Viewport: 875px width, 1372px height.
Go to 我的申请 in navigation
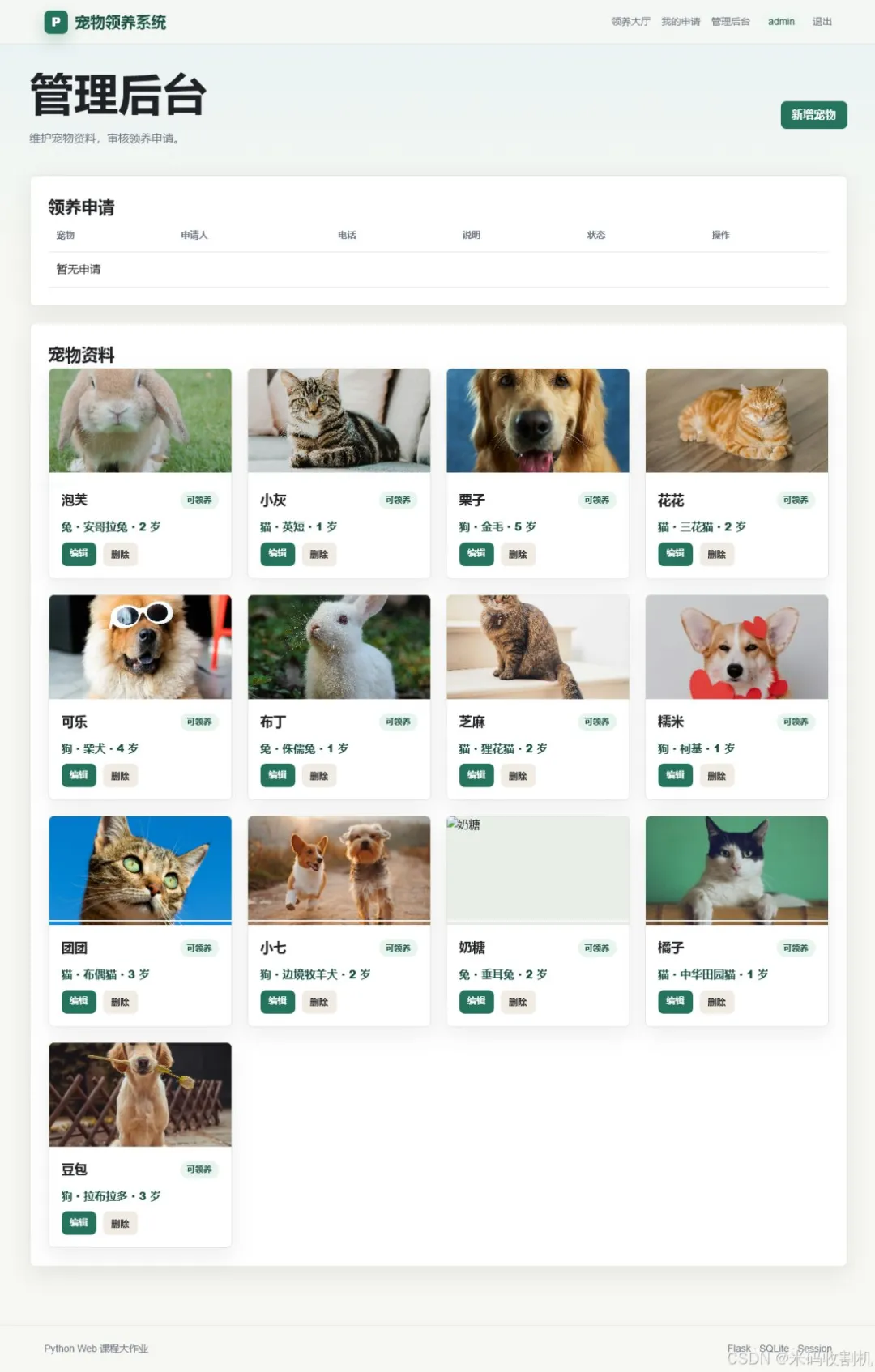pyautogui.click(x=681, y=22)
